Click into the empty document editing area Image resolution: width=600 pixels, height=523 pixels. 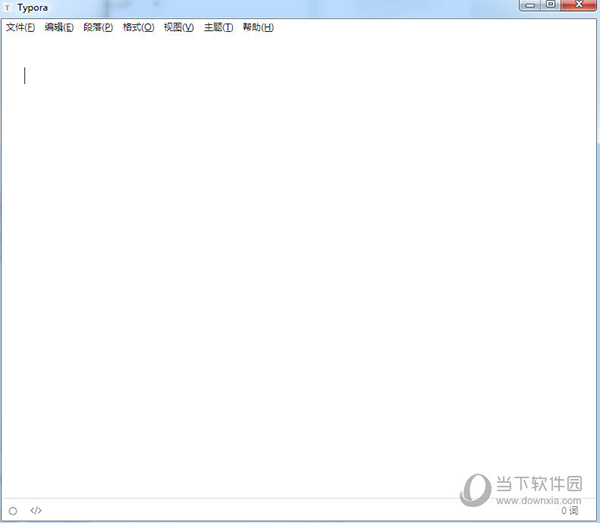click(298, 268)
